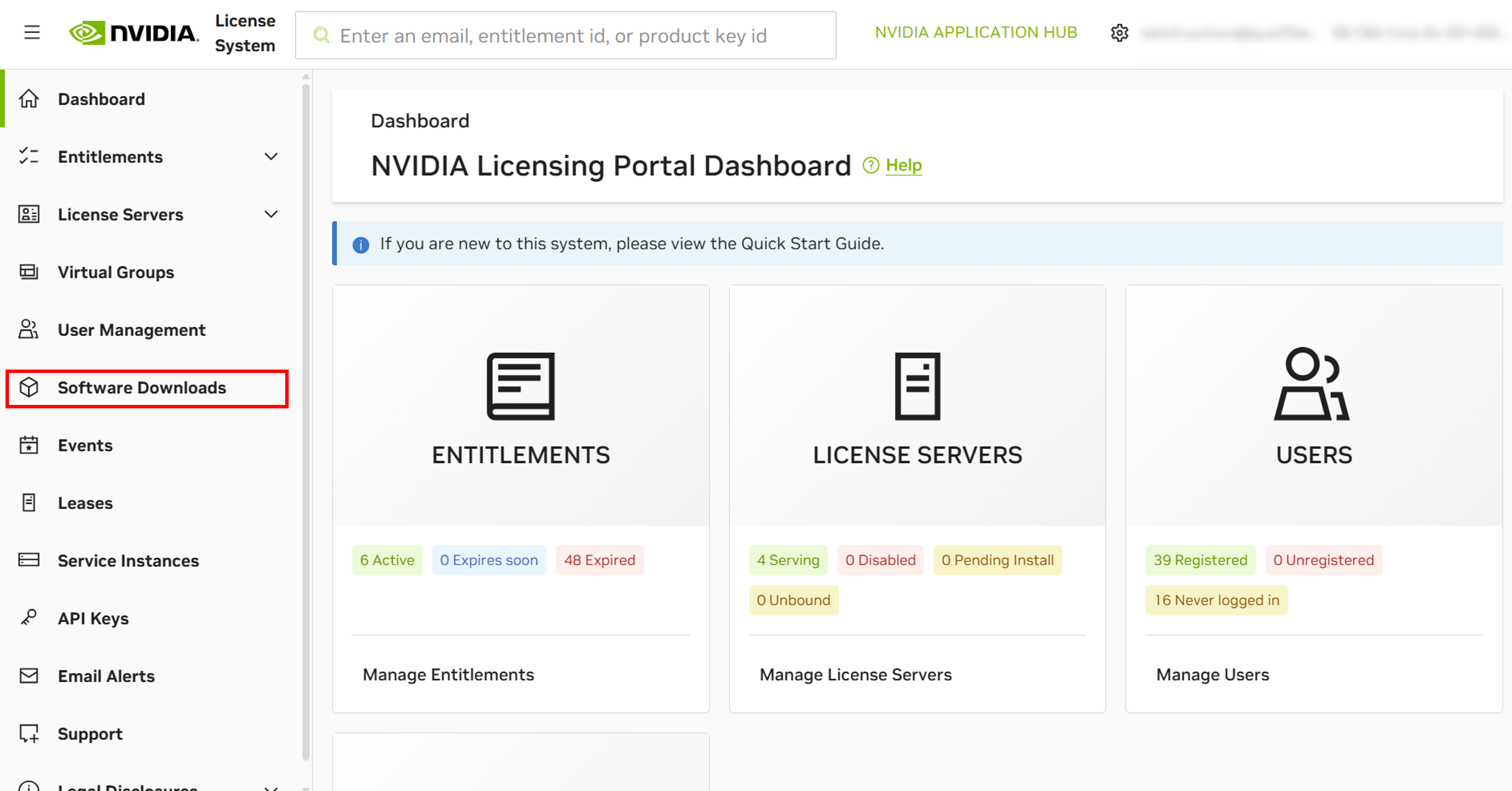This screenshot has height=791, width=1512.
Task: Click the USERS card title
Action: coord(1314,455)
